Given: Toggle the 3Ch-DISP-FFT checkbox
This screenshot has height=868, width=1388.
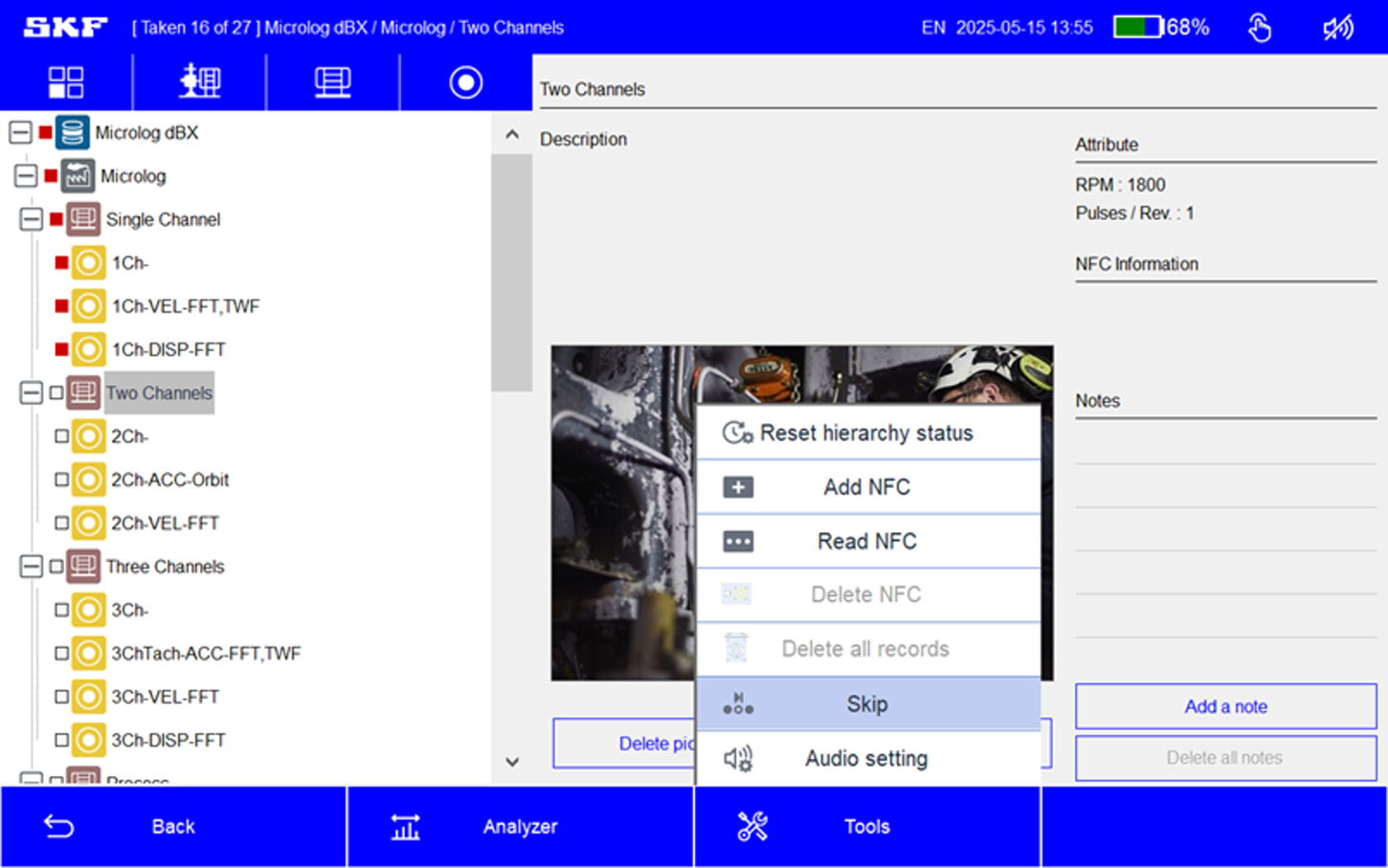Looking at the screenshot, I should pos(62,740).
